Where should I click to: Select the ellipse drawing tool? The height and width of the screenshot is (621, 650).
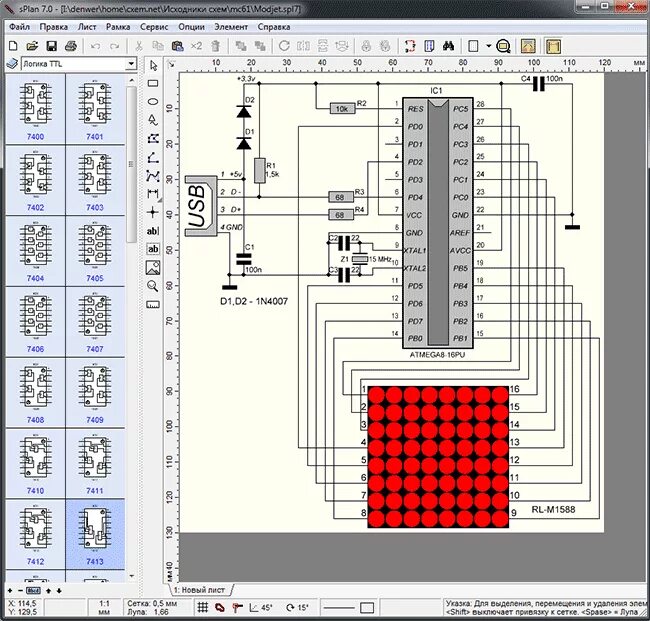153,102
